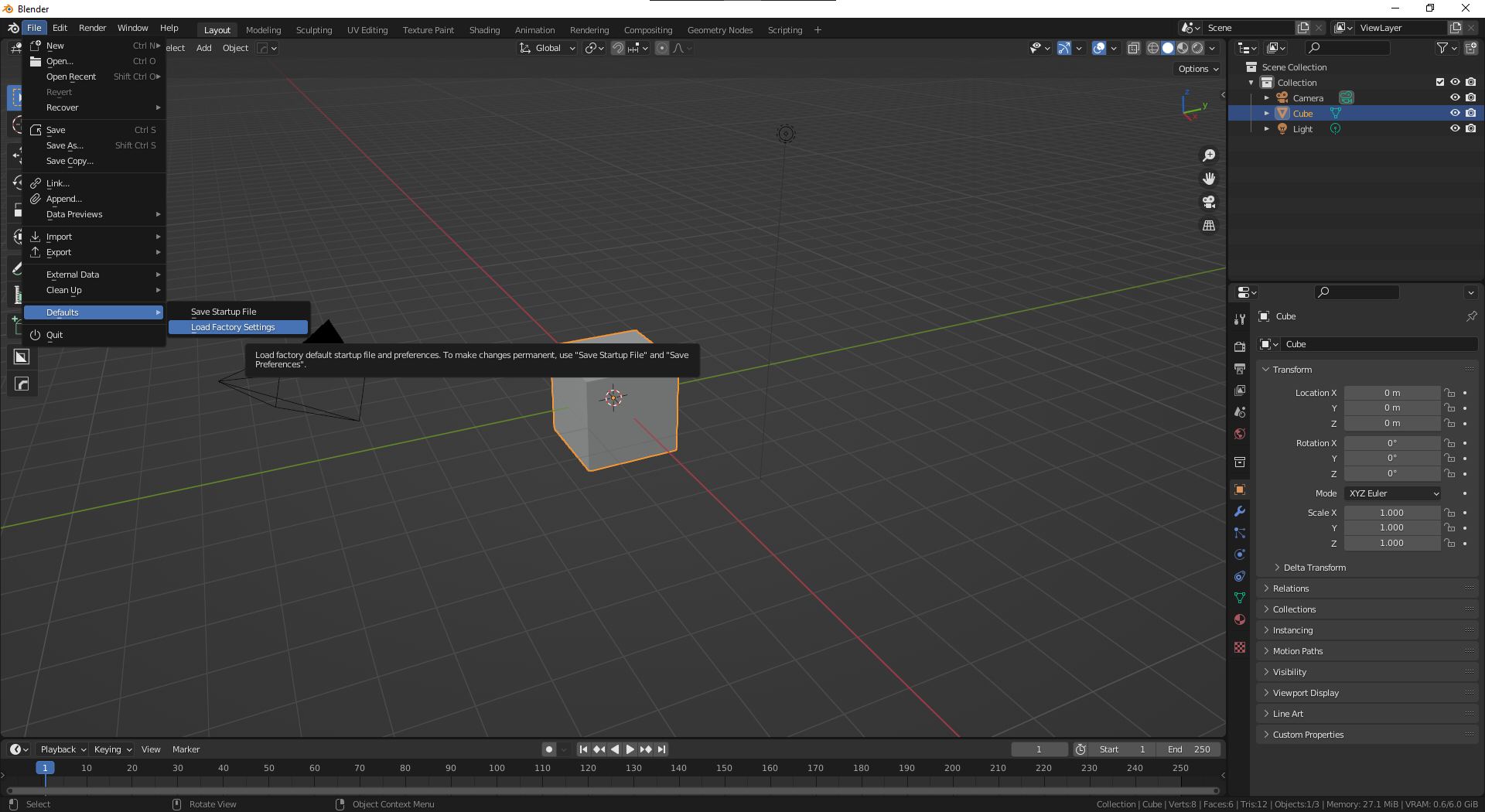Switch to the Sculpting workspace tab
1485x812 pixels.
click(x=313, y=30)
